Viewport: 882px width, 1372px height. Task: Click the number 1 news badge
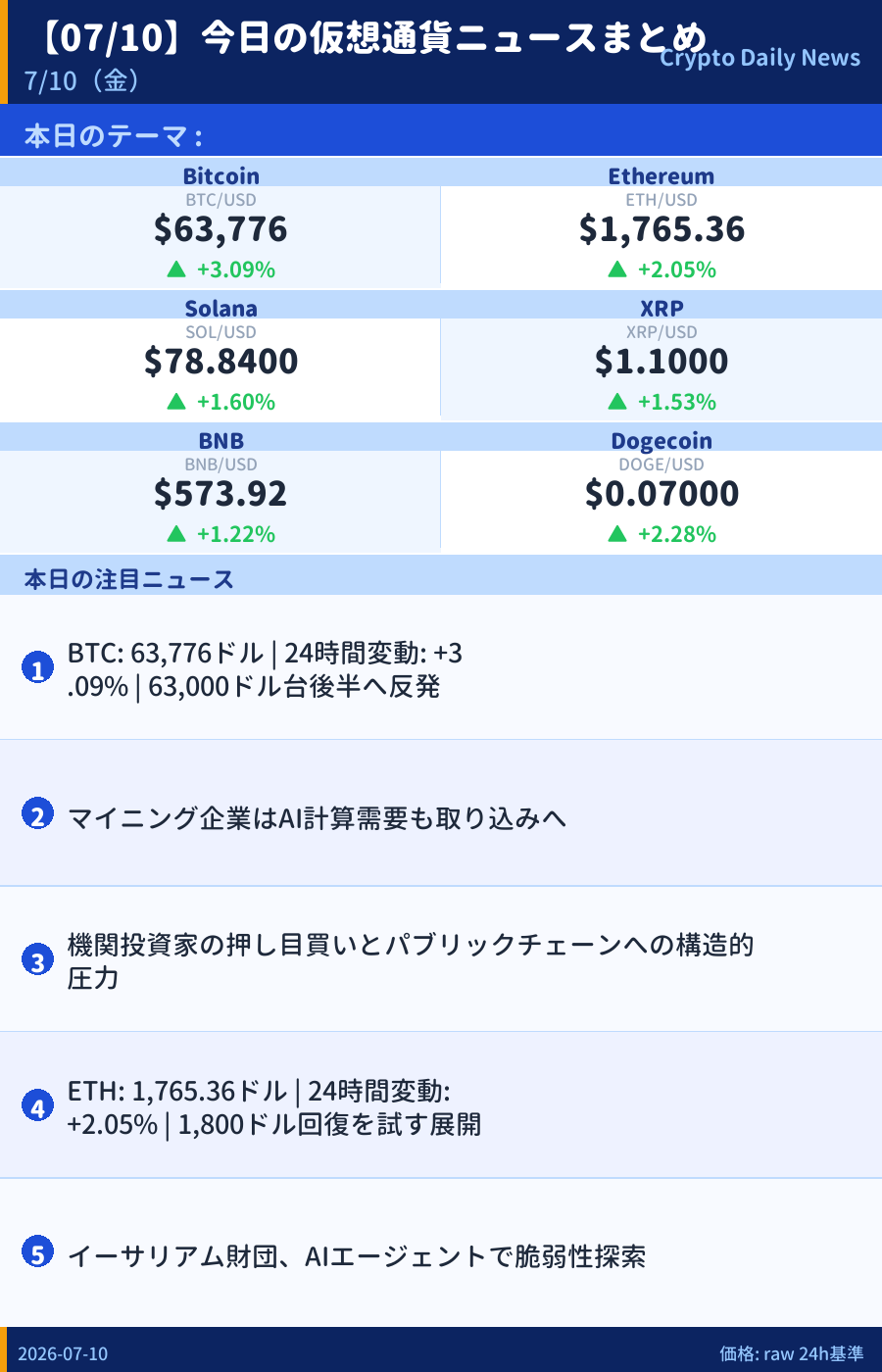[x=37, y=668]
